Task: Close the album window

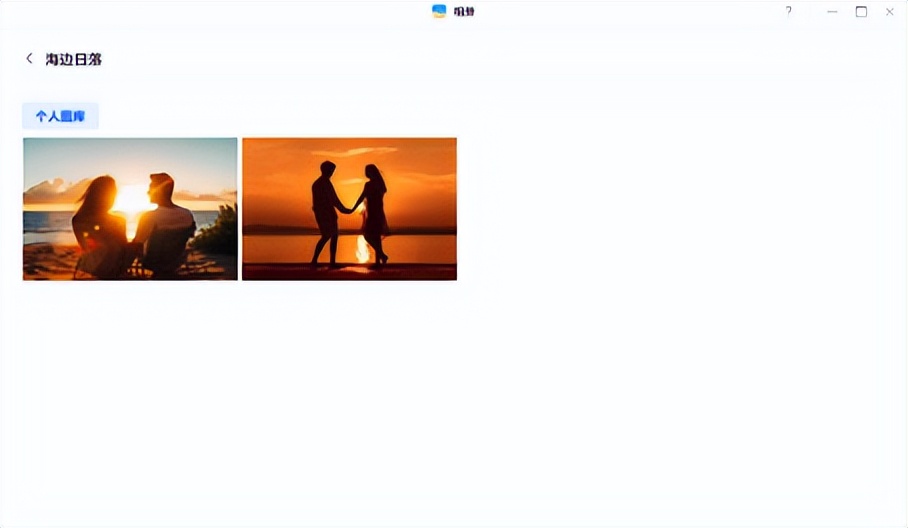Action: pyautogui.click(x=890, y=11)
